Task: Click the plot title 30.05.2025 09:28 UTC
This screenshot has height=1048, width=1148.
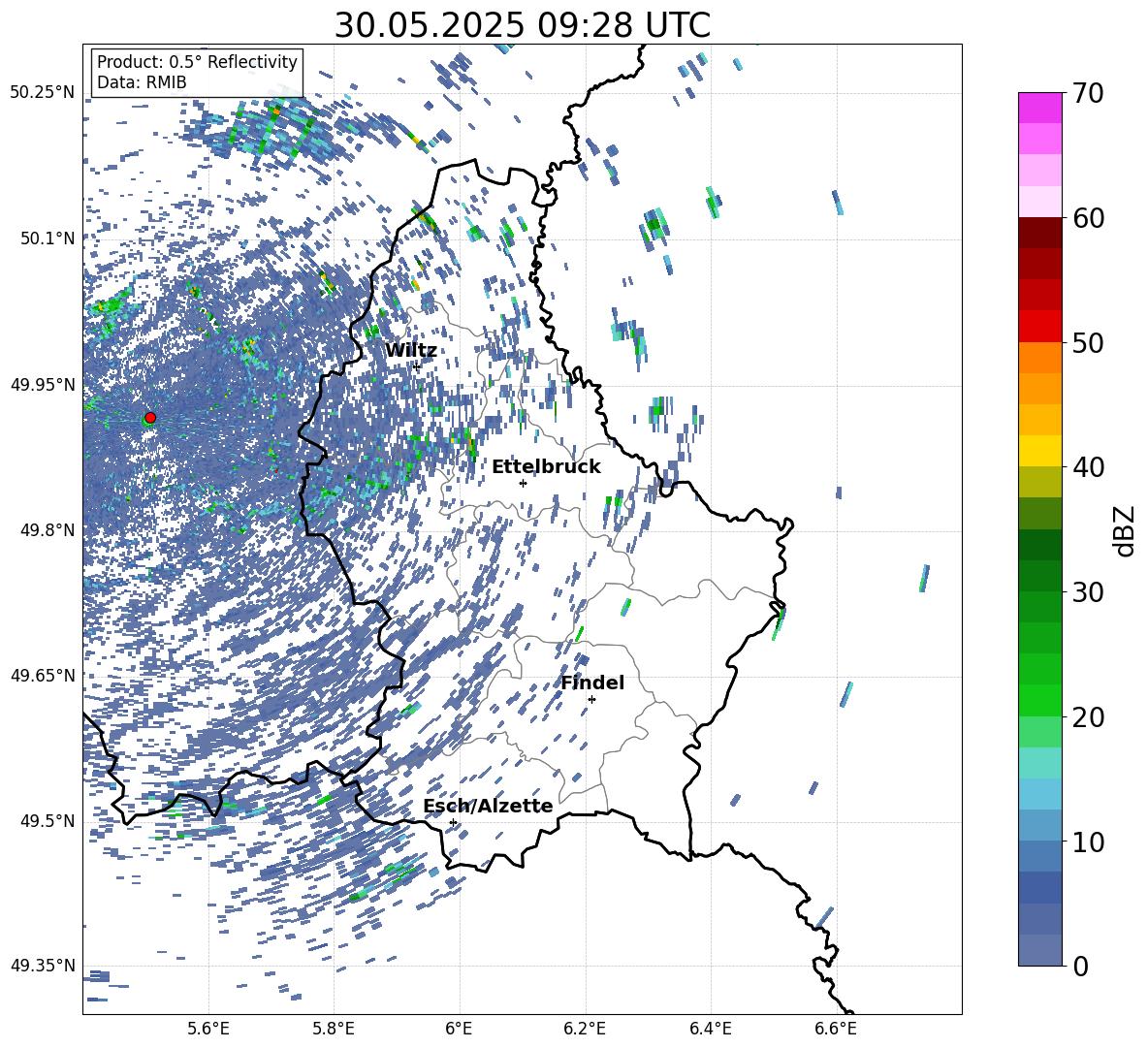Action: click(522, 25)
